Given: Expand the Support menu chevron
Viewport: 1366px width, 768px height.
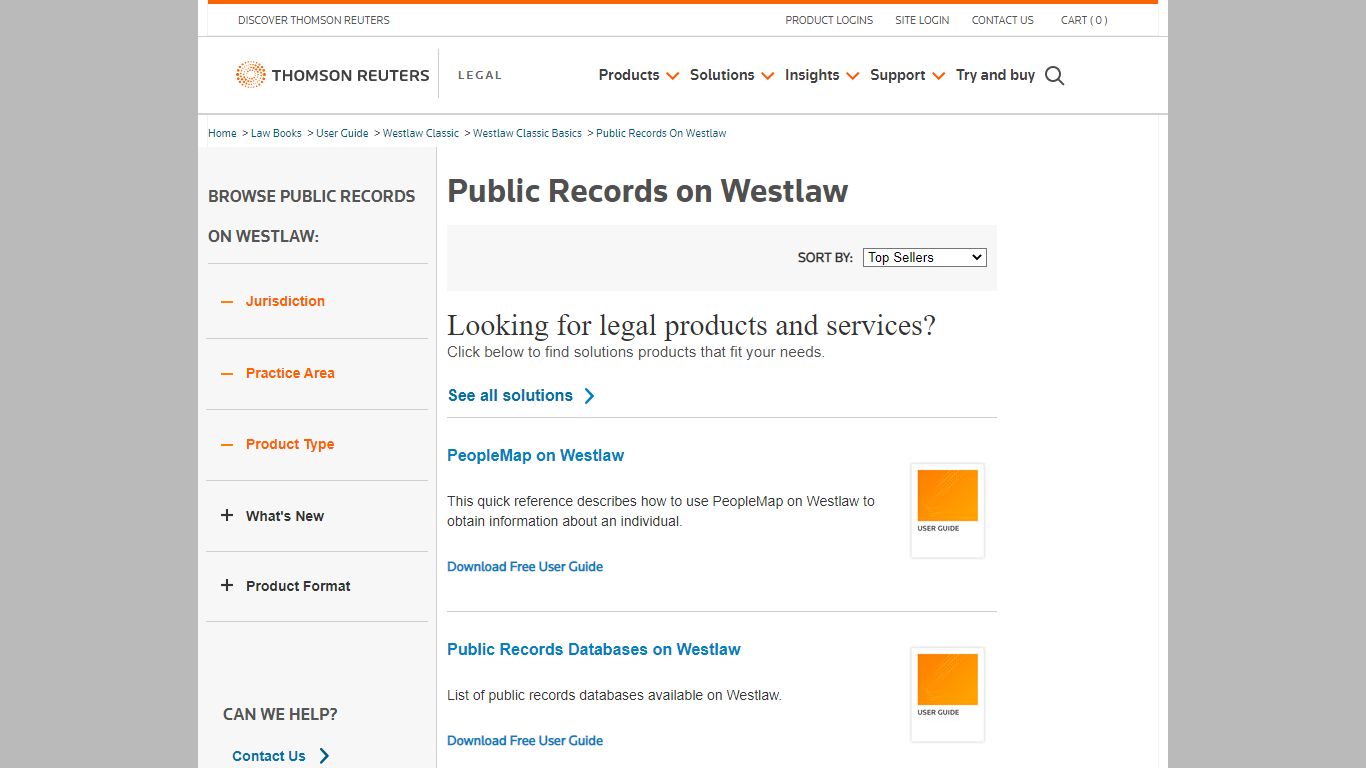Looking at the screenshot, I should (x=939, y=76).
